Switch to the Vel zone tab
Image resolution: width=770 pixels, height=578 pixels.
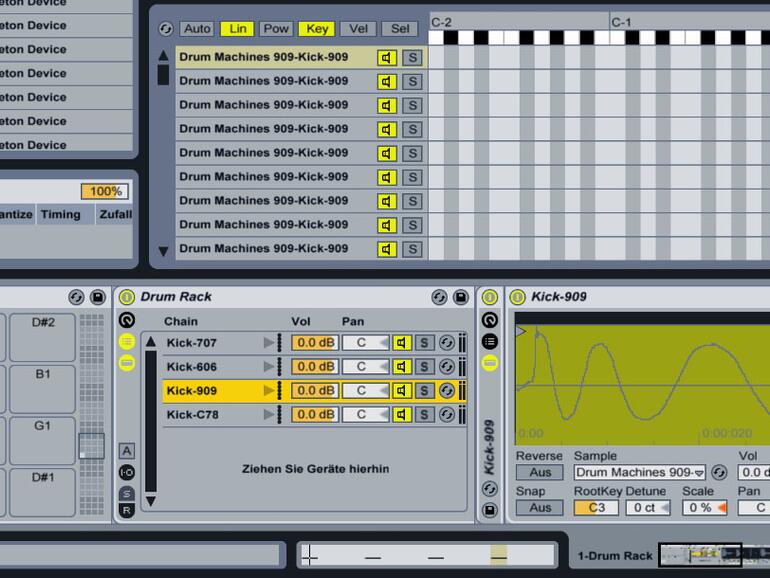coord(358,29)
